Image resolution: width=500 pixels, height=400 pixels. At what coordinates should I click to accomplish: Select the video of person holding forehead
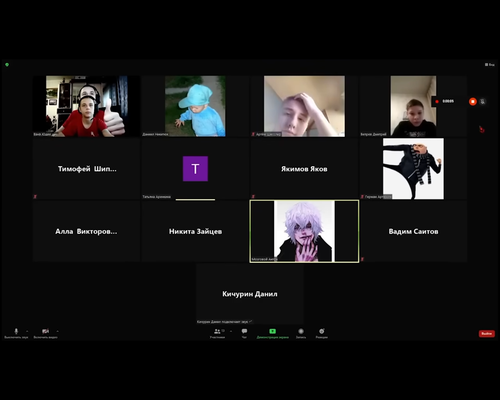tap(304, 106)
